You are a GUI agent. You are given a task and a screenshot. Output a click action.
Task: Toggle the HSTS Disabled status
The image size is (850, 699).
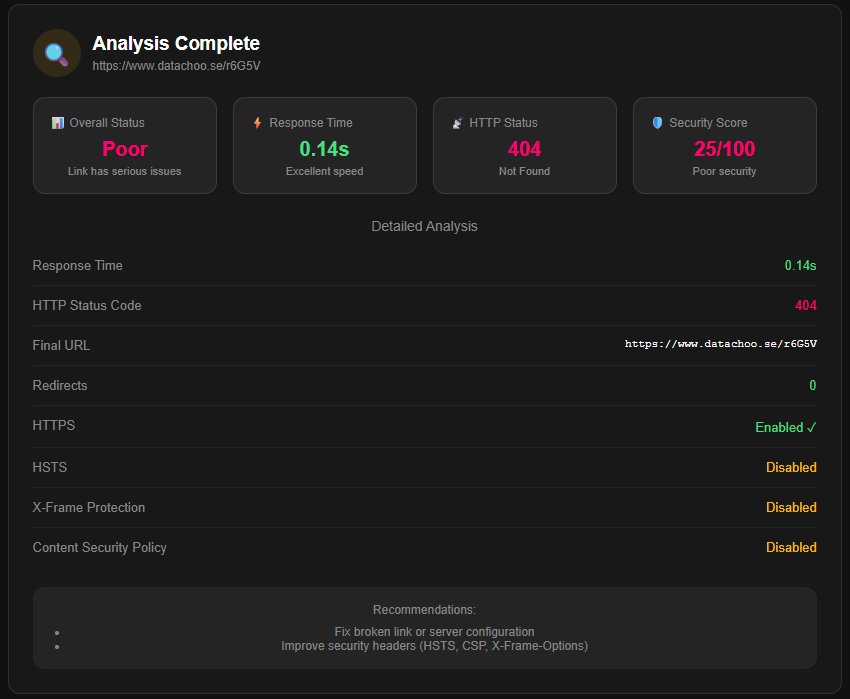791,467
